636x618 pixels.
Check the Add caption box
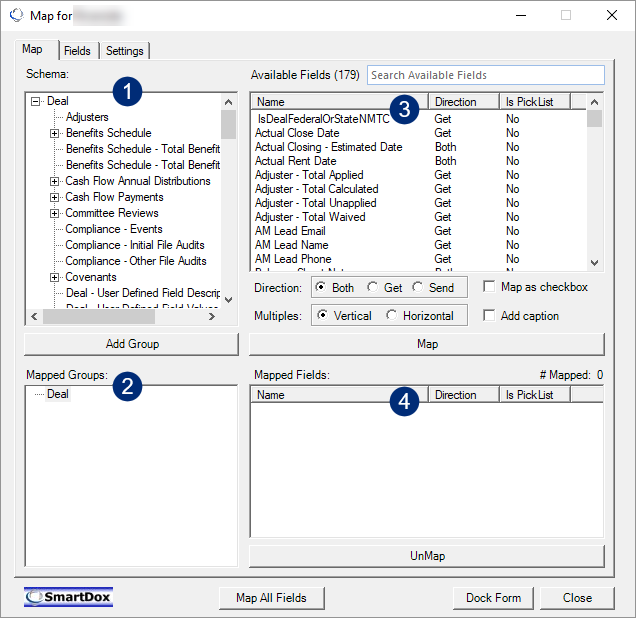489,315
